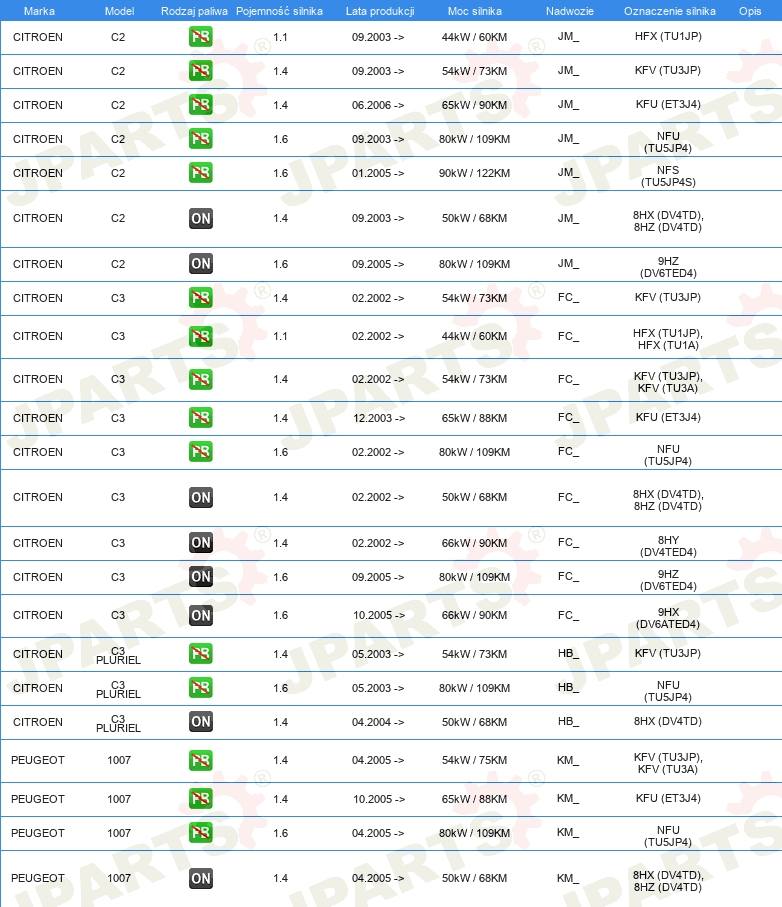Click the Model column header
The height and width of the screenshot is (907, 782).
[120, 11]
